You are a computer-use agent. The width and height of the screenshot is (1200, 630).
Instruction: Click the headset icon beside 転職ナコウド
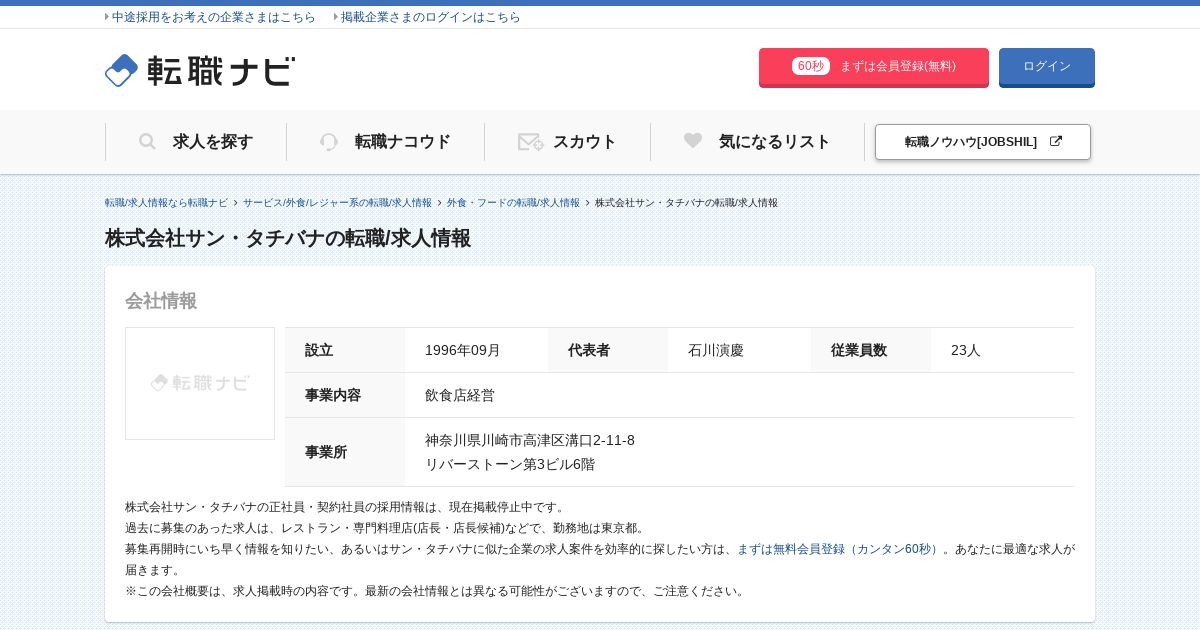pyautogui.click(x=329, y=142)
